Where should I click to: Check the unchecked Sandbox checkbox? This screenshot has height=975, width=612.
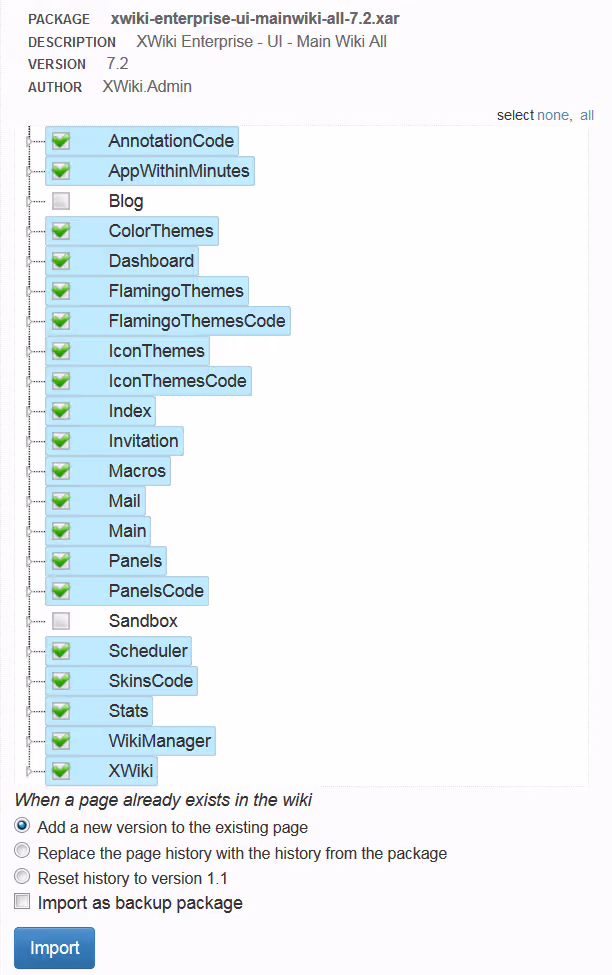[x=61, y=621]
